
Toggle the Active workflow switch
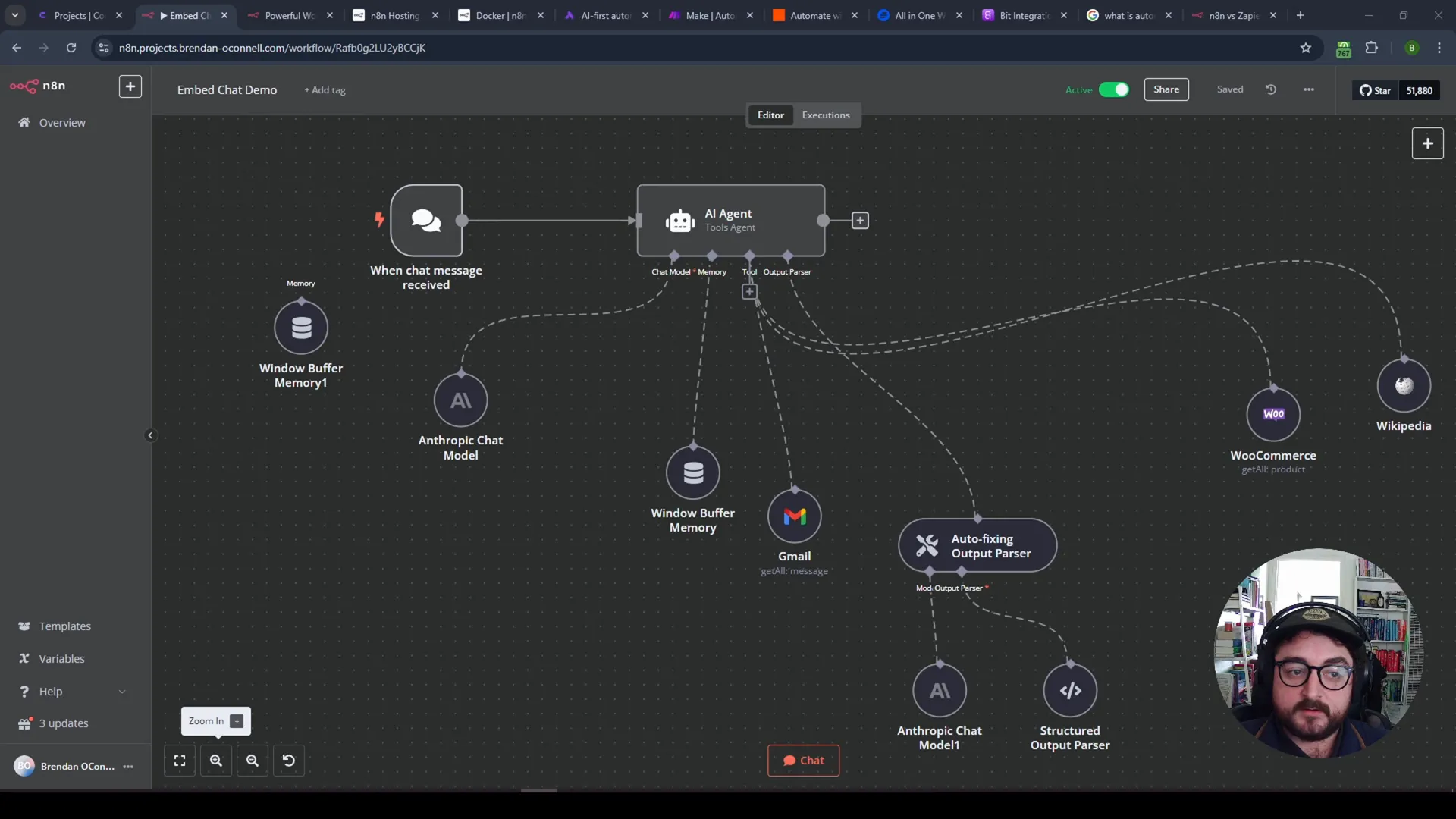click(x=1114, y=89)
